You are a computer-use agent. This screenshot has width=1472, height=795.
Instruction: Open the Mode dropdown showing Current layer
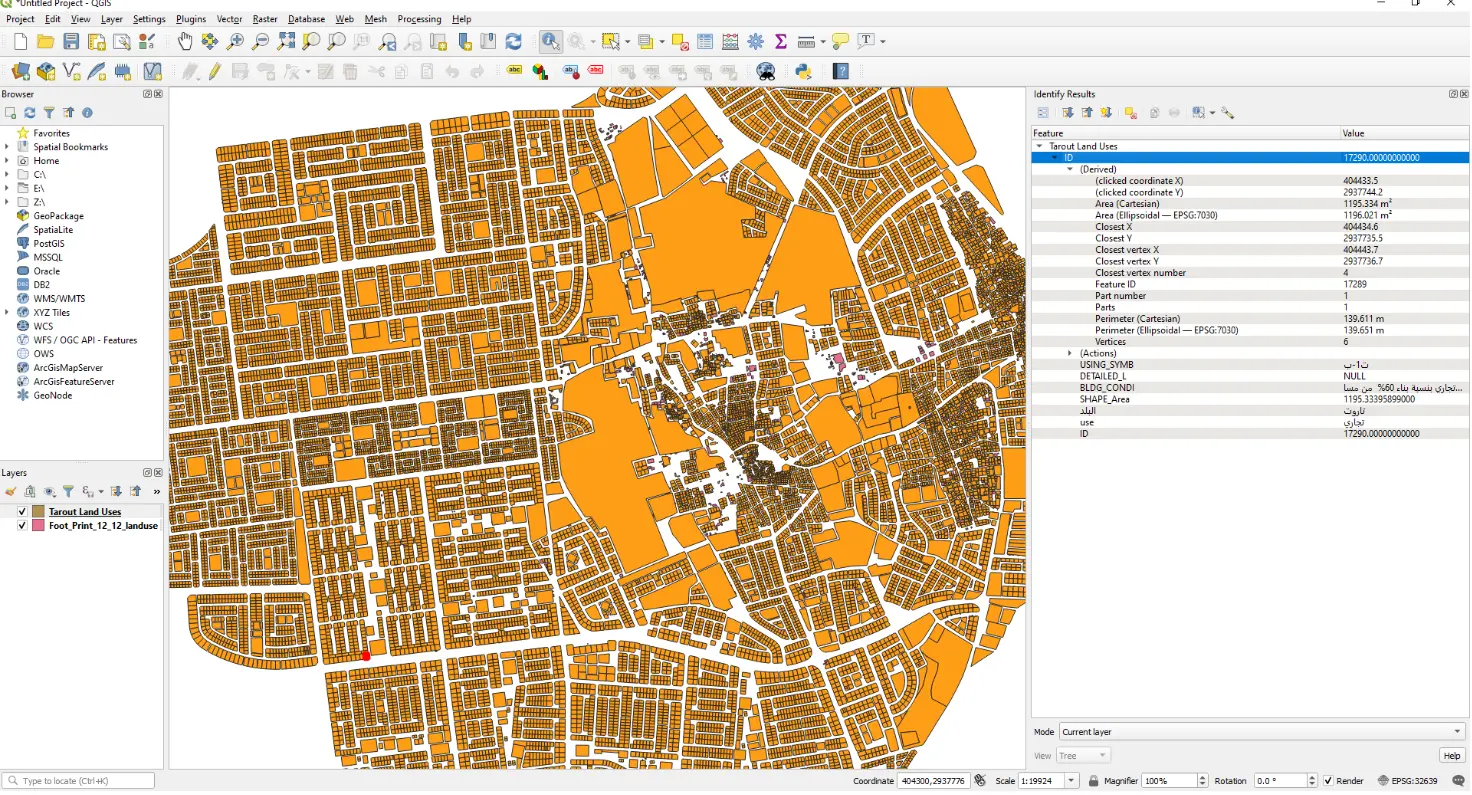point(1261,732)
